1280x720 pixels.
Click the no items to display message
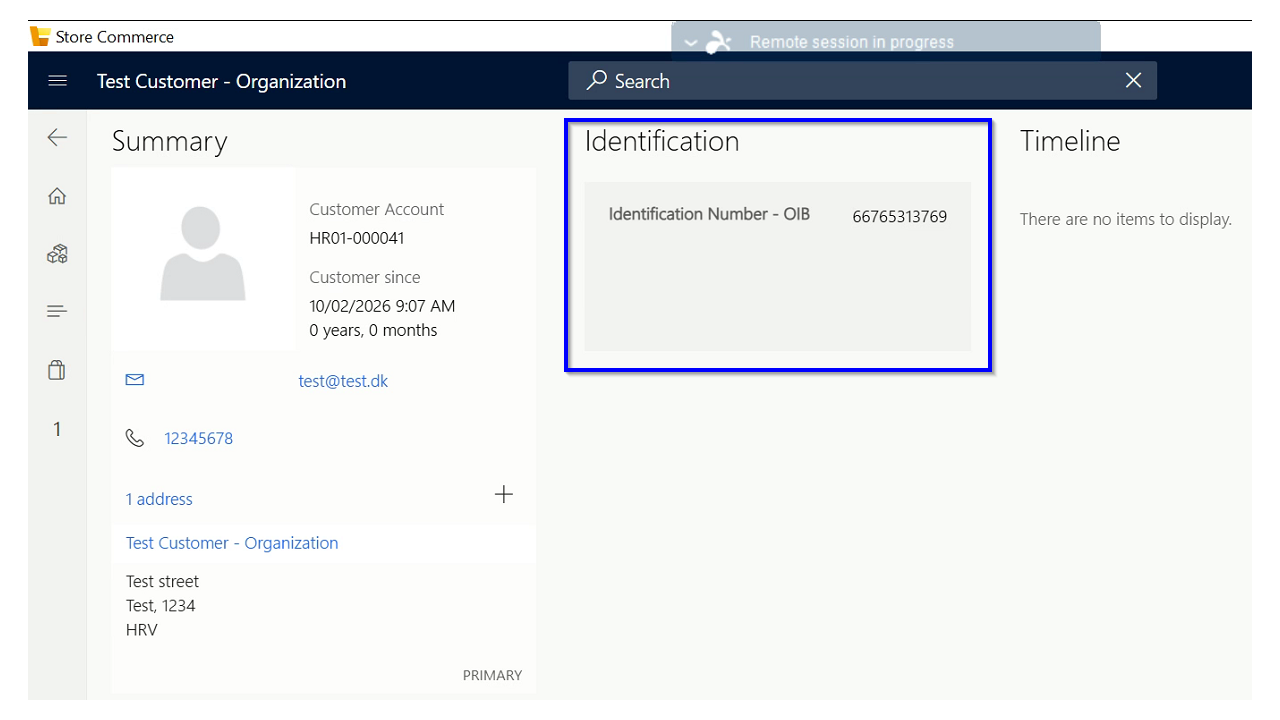click(x=1126, y=219)
